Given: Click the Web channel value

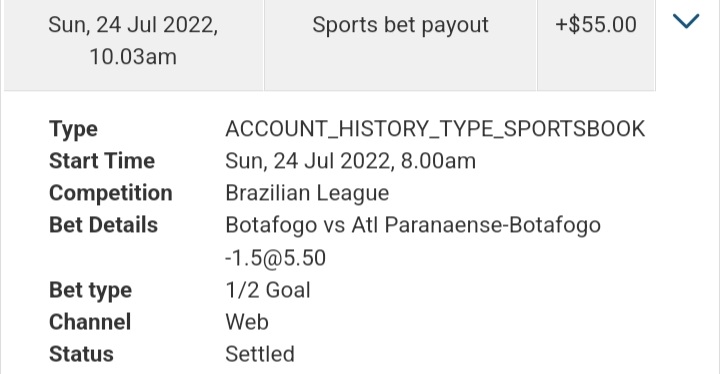Looking at the screenshot, I should pyautogui.click(x=247, y=322).
